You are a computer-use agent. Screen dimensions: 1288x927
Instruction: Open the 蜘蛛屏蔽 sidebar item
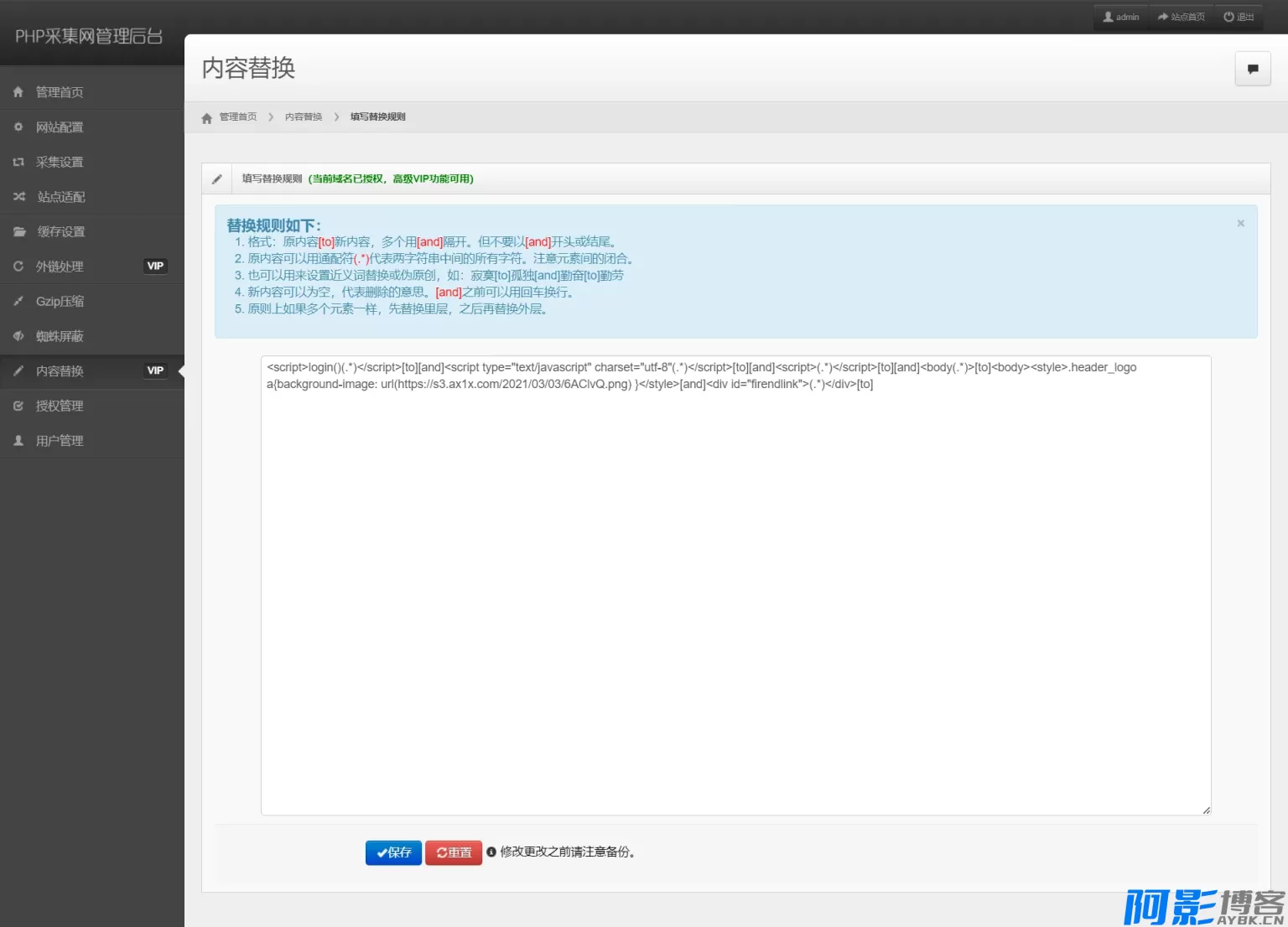(60, 336)
